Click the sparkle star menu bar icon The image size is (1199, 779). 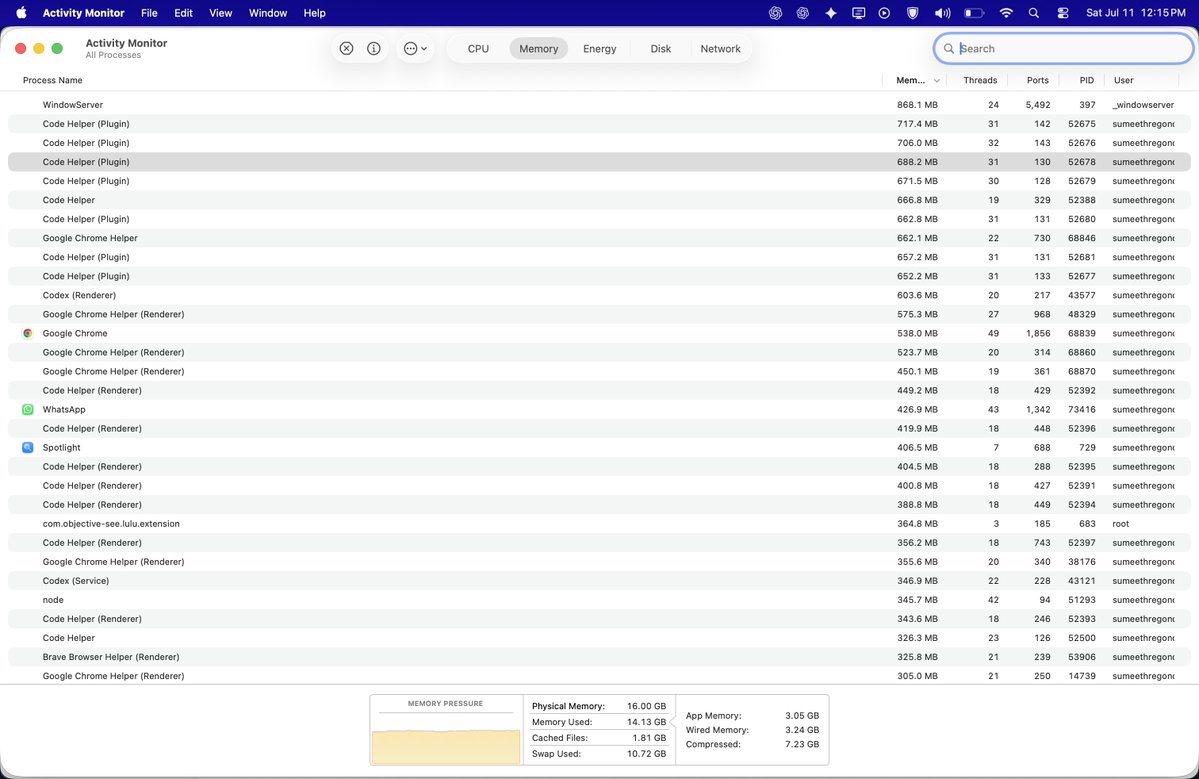[x=830, y=13]
